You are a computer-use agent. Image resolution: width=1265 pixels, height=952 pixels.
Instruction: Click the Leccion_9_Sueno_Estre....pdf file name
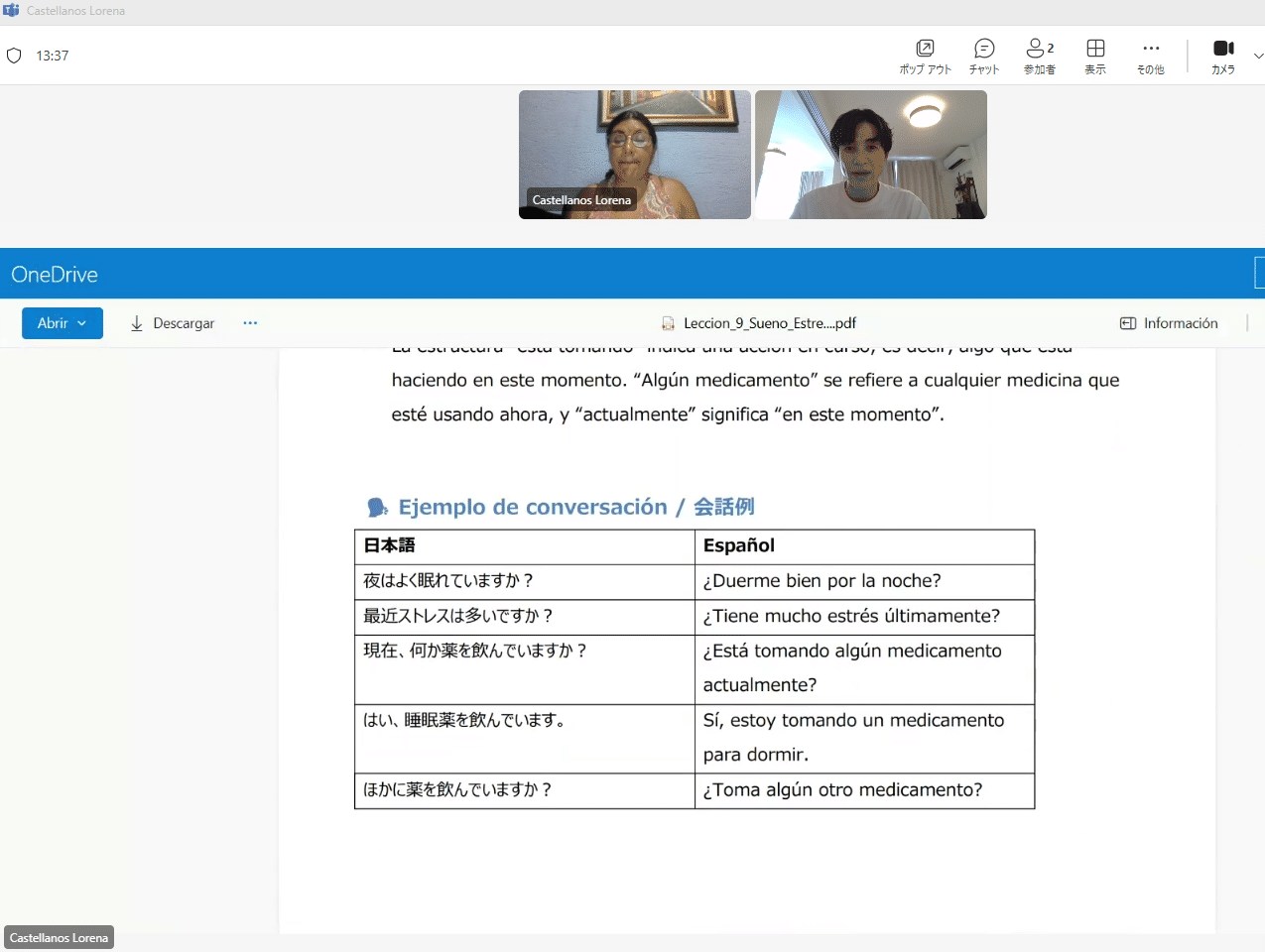click(x=770, y=323)
